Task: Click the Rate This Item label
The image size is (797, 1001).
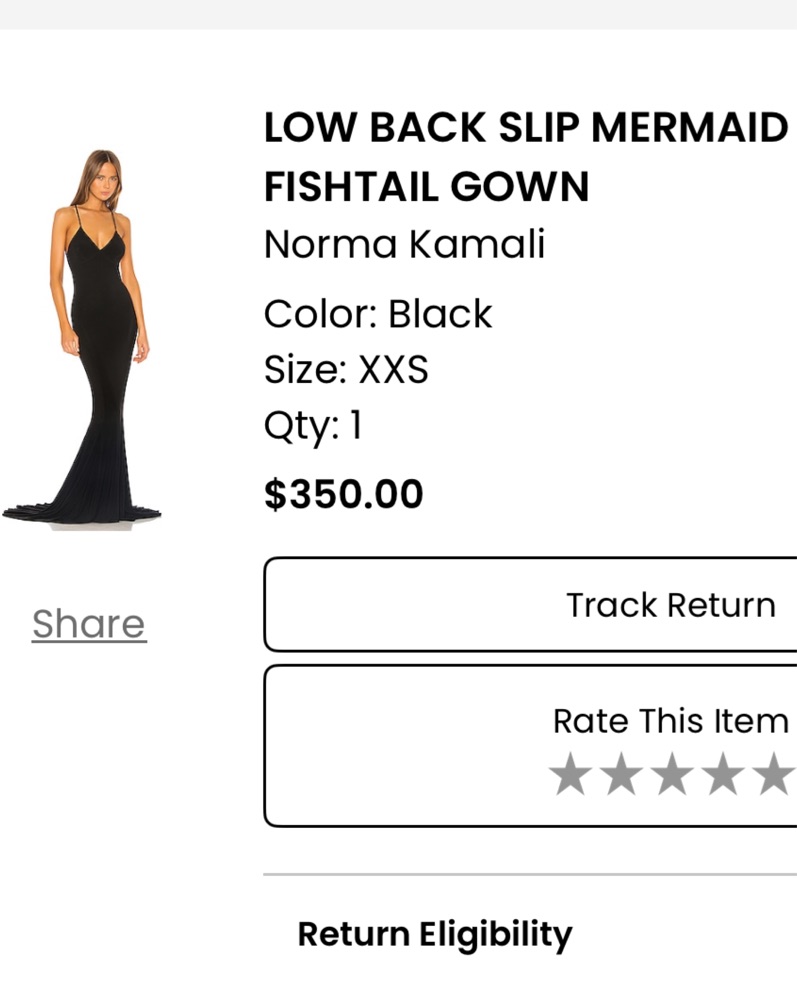Action: (x=670, y=720)
